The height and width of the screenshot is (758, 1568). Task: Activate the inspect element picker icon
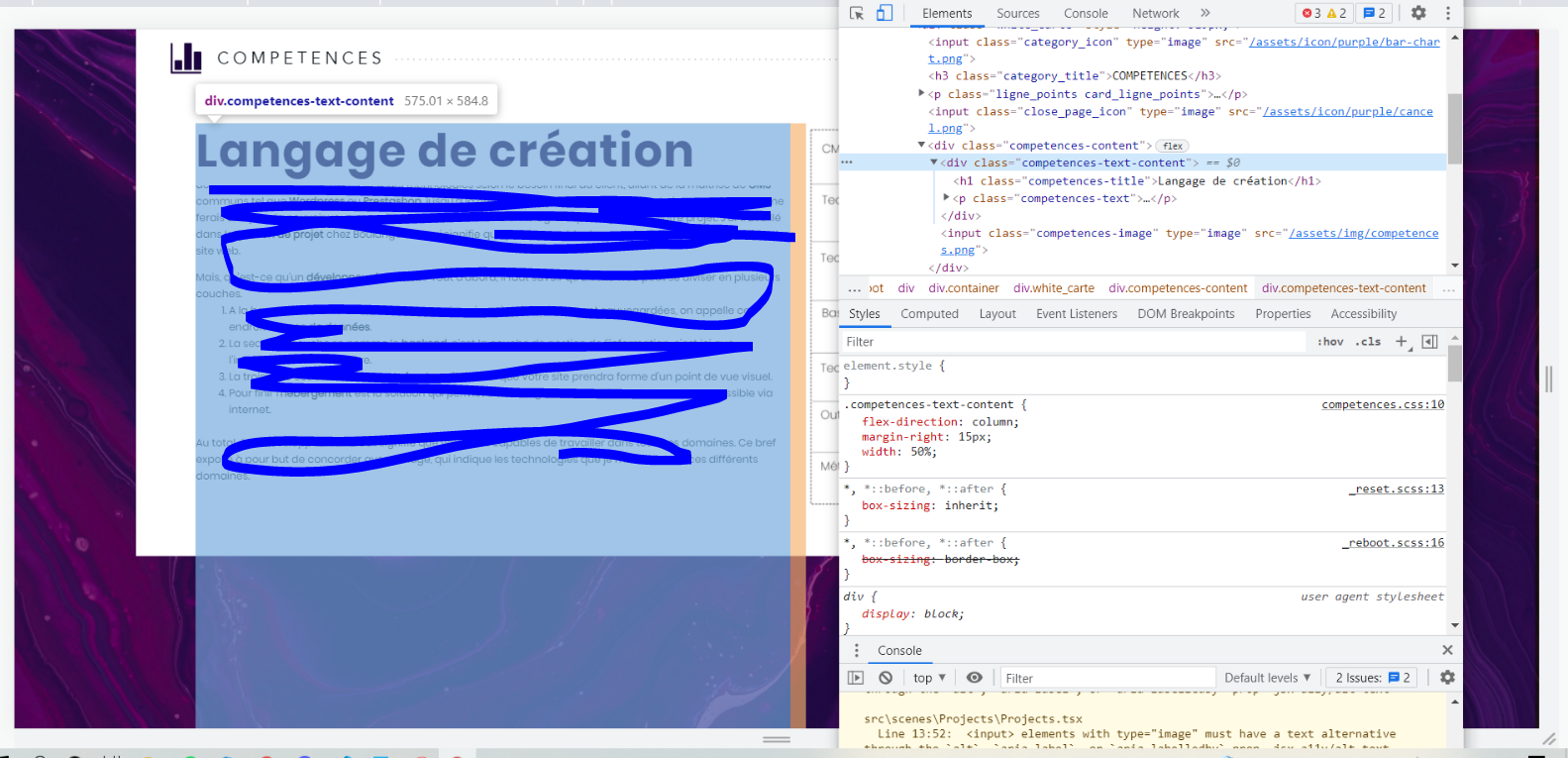pyautogui.click(x=857, y=13)
